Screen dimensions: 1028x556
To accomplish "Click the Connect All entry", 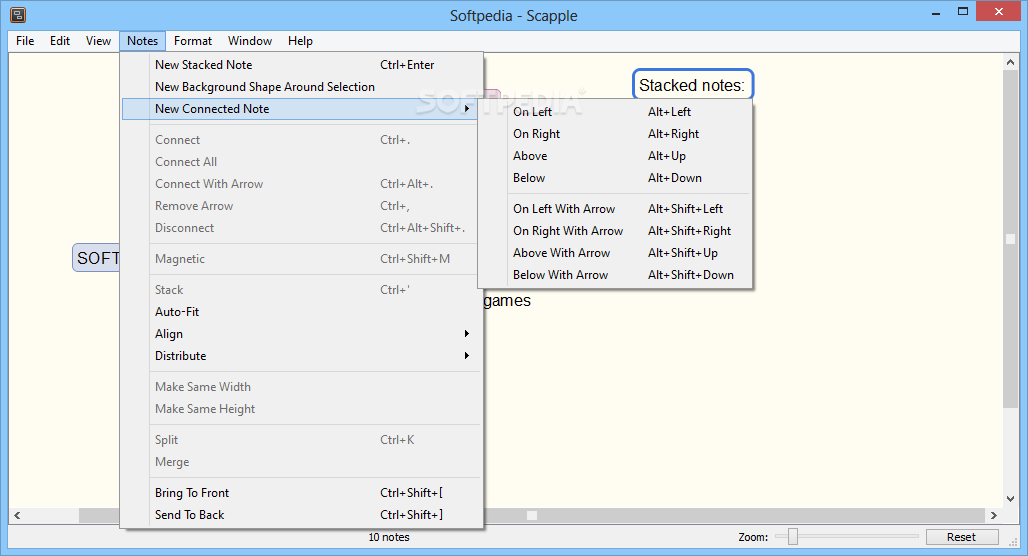I will click(302, 162).
